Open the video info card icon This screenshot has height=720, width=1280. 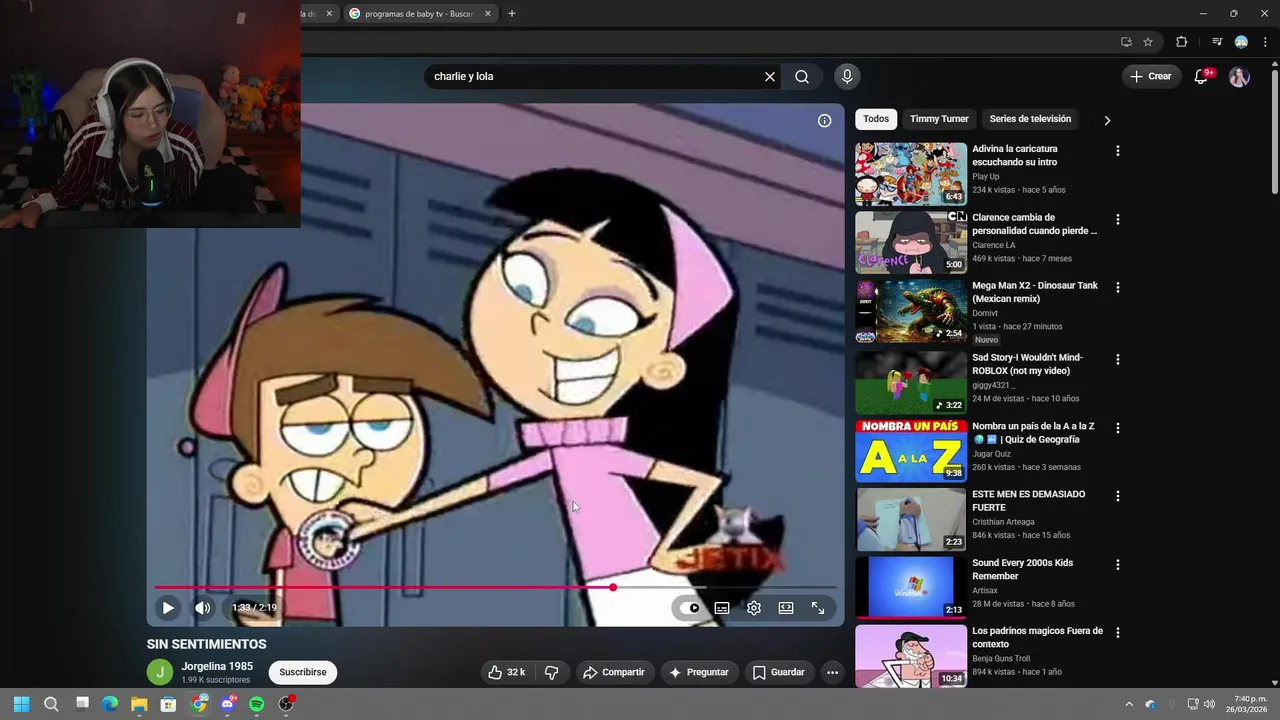click(824, 121)
